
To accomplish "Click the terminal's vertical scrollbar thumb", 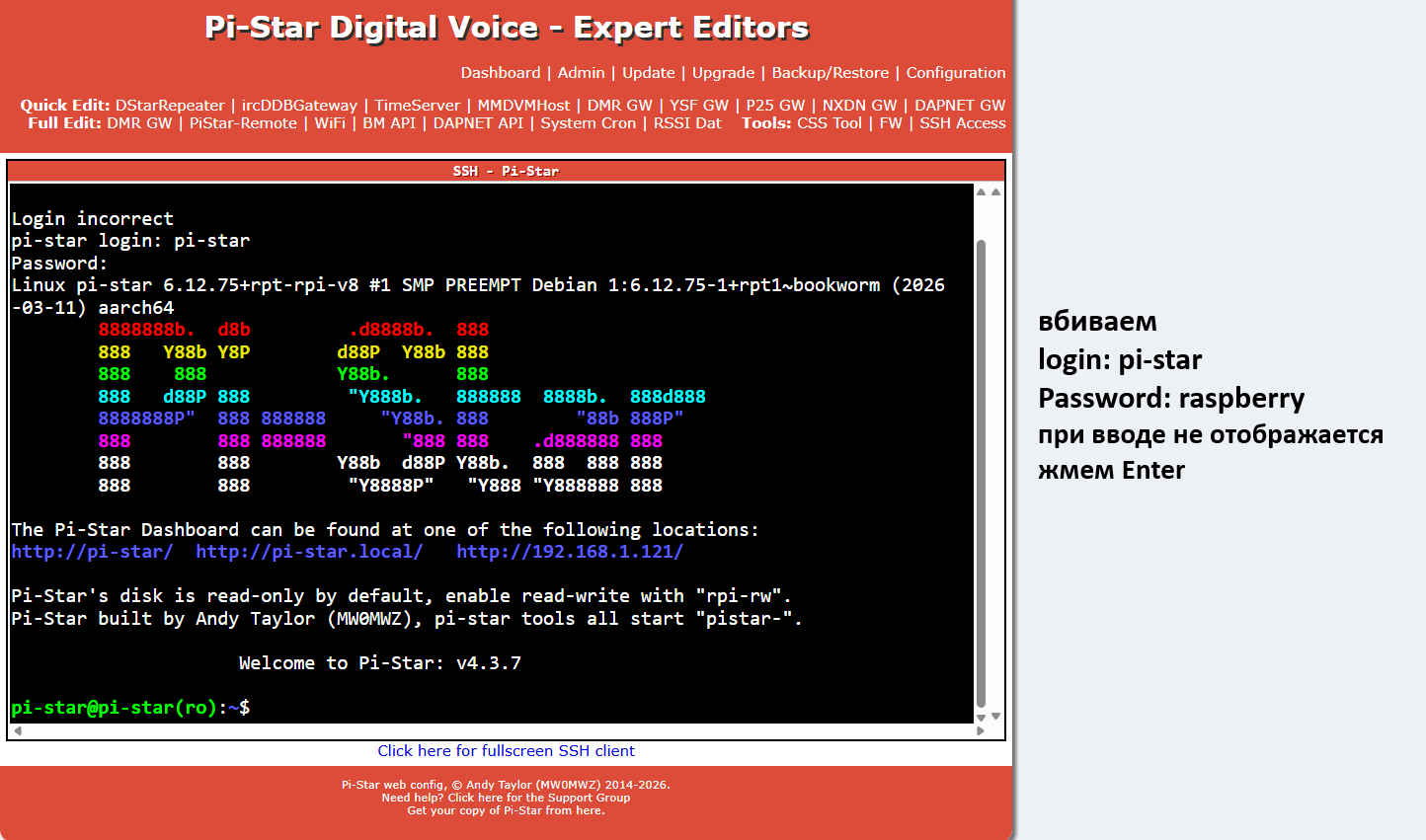I will pyautogui.click(x=981, y=474).
